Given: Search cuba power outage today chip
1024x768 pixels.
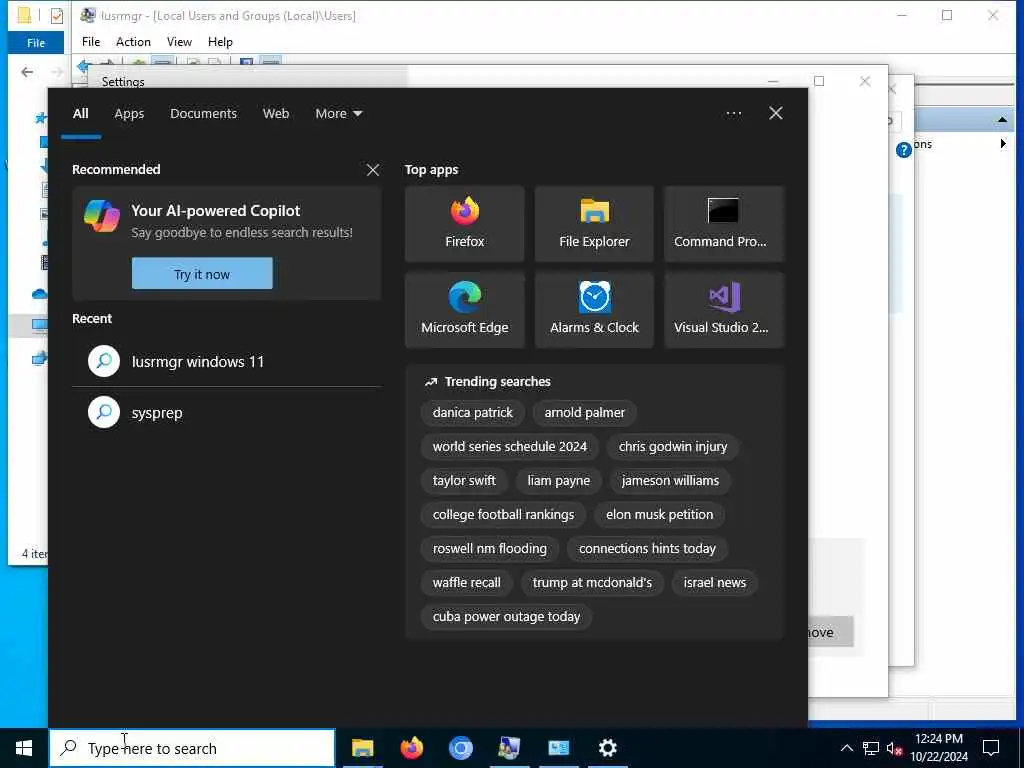Looking at the screenshot, I should pyautogui.click(x=506, y=616).
